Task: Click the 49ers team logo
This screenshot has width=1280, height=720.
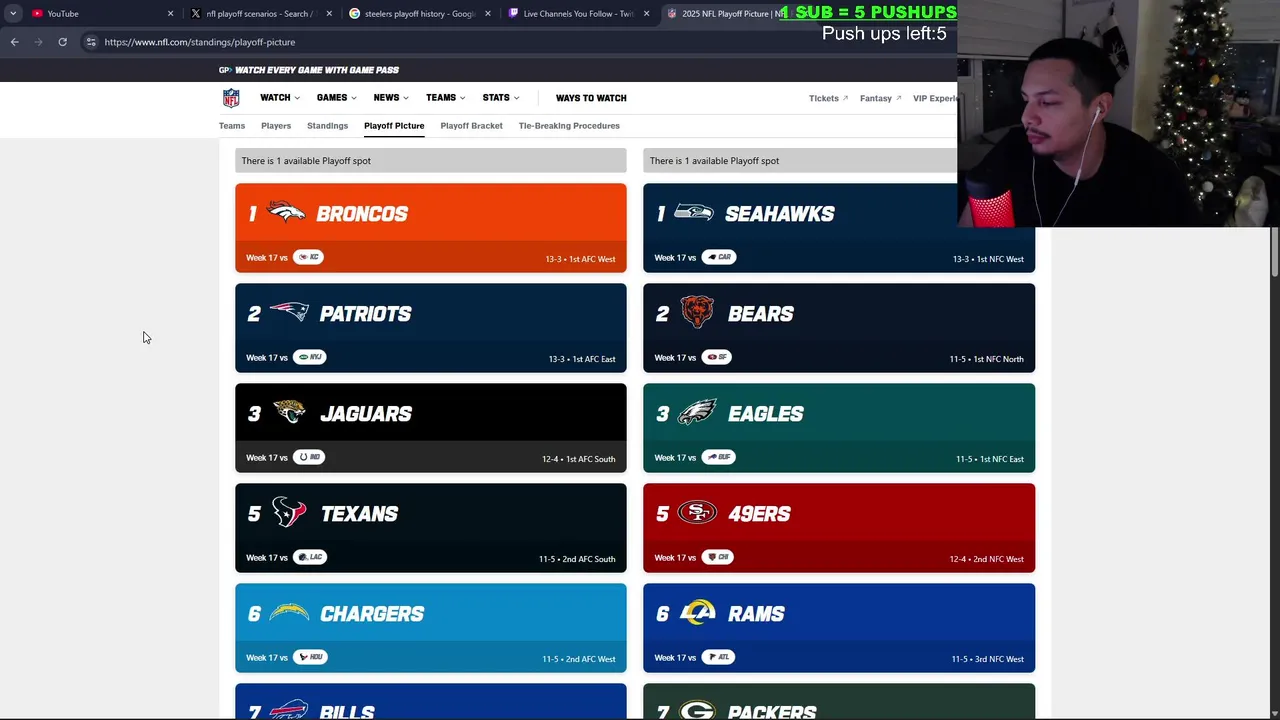Action: (697, 512)
